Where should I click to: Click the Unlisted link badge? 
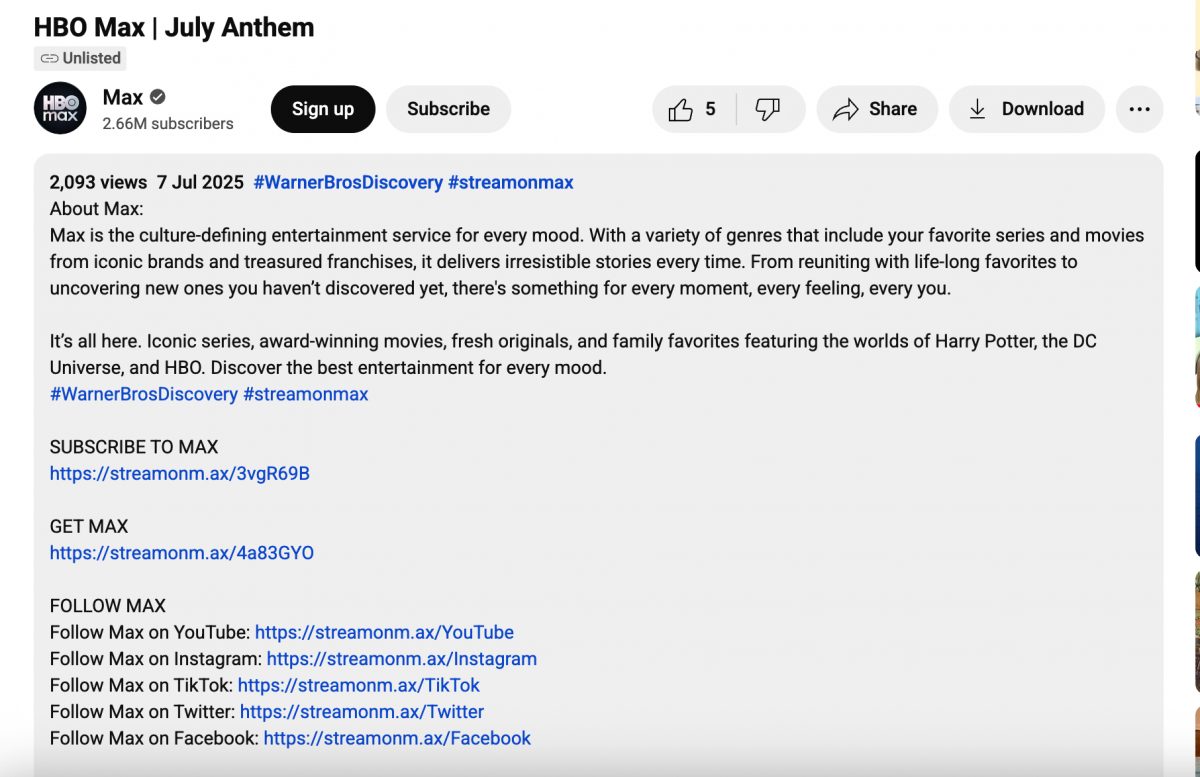tap(80, 58)
